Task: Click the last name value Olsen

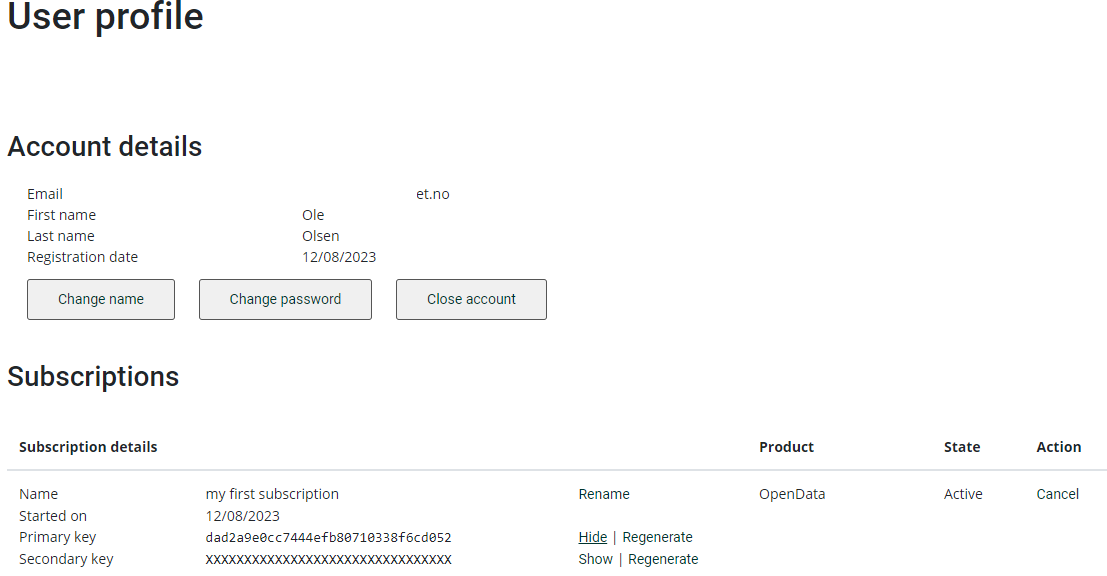Action: point(321,236)
